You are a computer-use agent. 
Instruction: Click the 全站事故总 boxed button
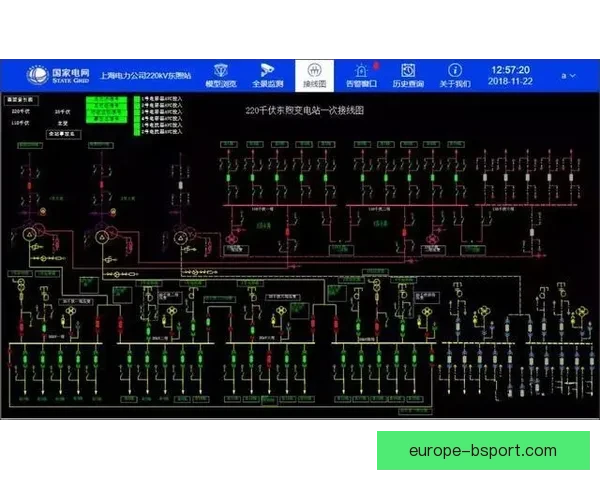point(64,134)
